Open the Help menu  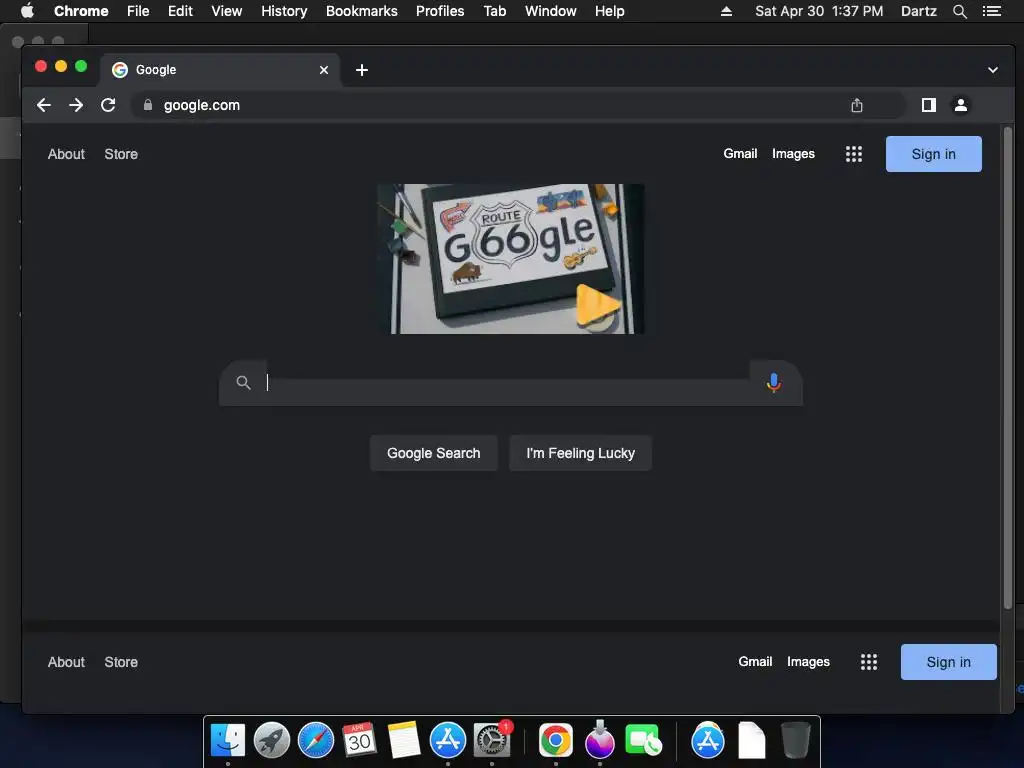609,11
